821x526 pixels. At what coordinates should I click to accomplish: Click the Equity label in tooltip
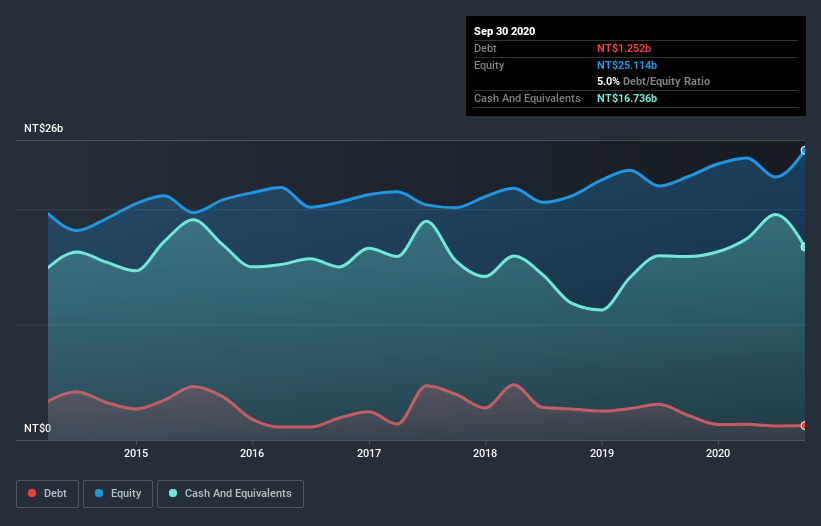[x=489, y=65]
